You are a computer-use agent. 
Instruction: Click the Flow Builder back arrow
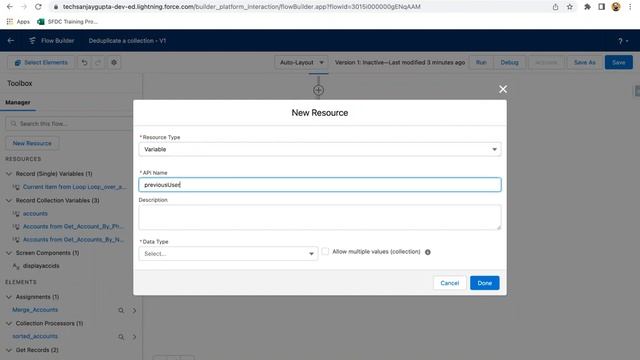click(x=11, y=40)
